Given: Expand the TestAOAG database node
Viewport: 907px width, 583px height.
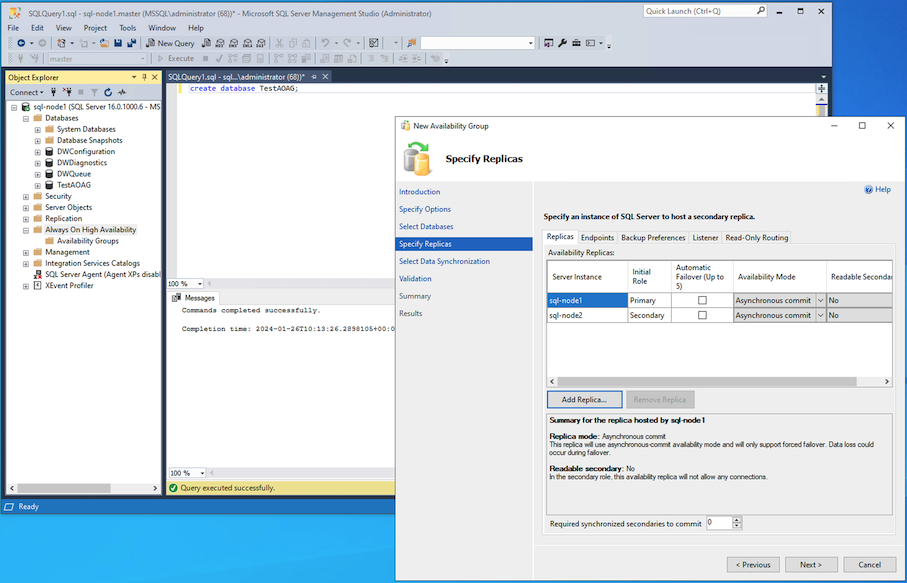Looking at the screenshot, I should point(38,186).
